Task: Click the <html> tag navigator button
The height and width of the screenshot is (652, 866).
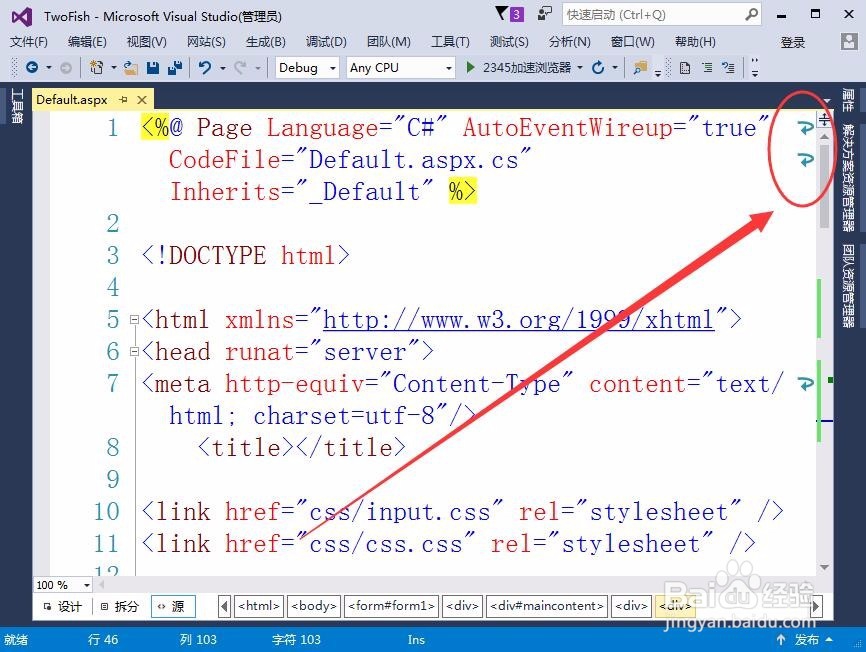Action: (x=259, y=606)
